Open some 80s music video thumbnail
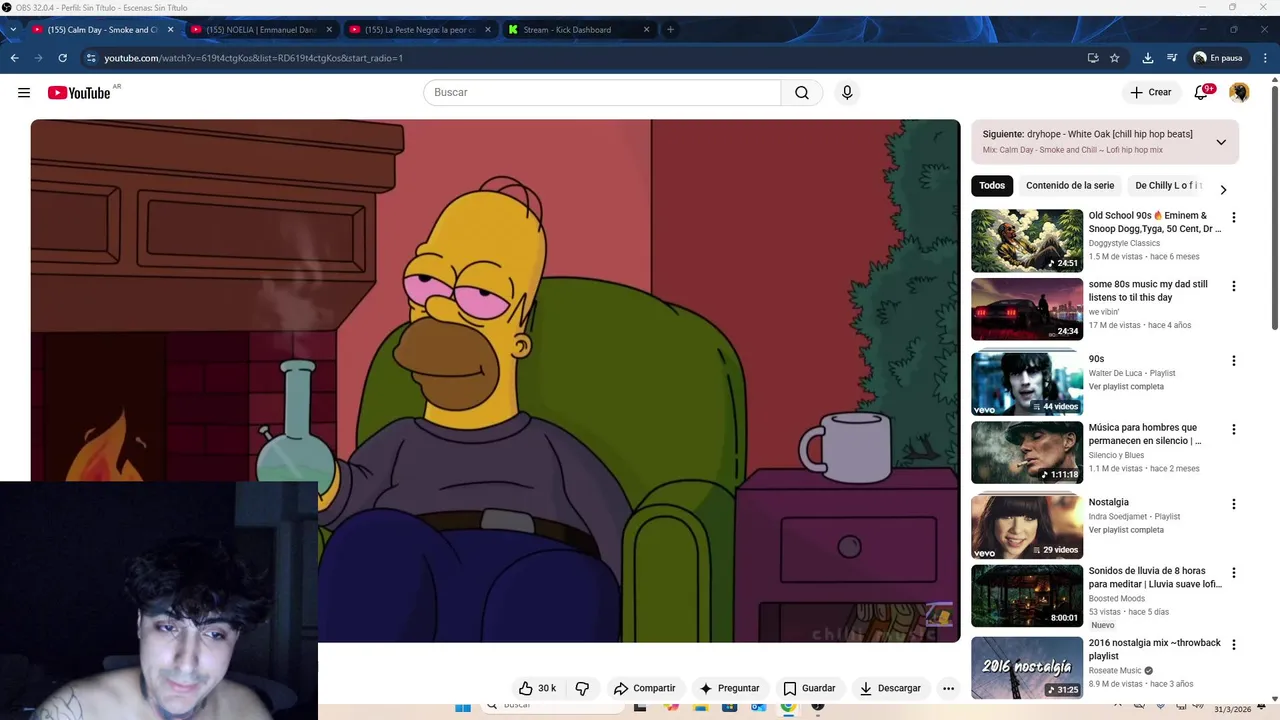The width and height of the screenshot is (1280, 720). tap(1027, 309)
